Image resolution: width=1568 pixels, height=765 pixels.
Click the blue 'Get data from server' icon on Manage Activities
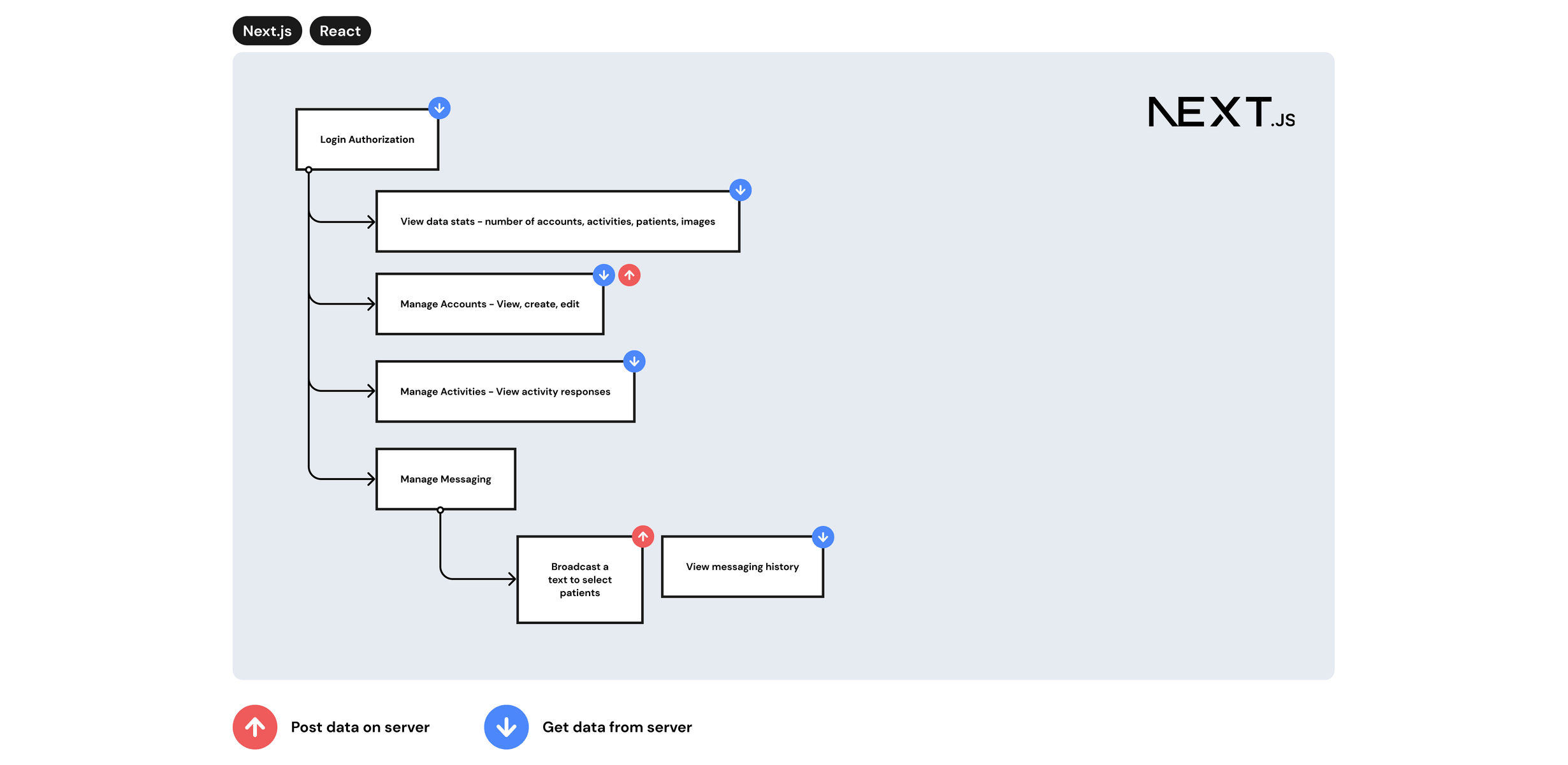pyautogui.click(x=634, y=361)
